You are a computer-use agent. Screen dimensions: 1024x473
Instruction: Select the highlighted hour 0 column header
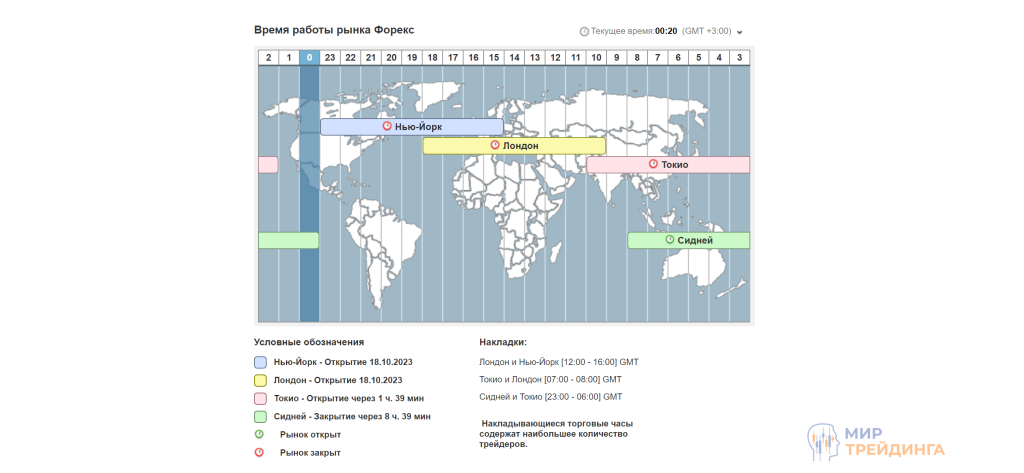click(309, 58)
